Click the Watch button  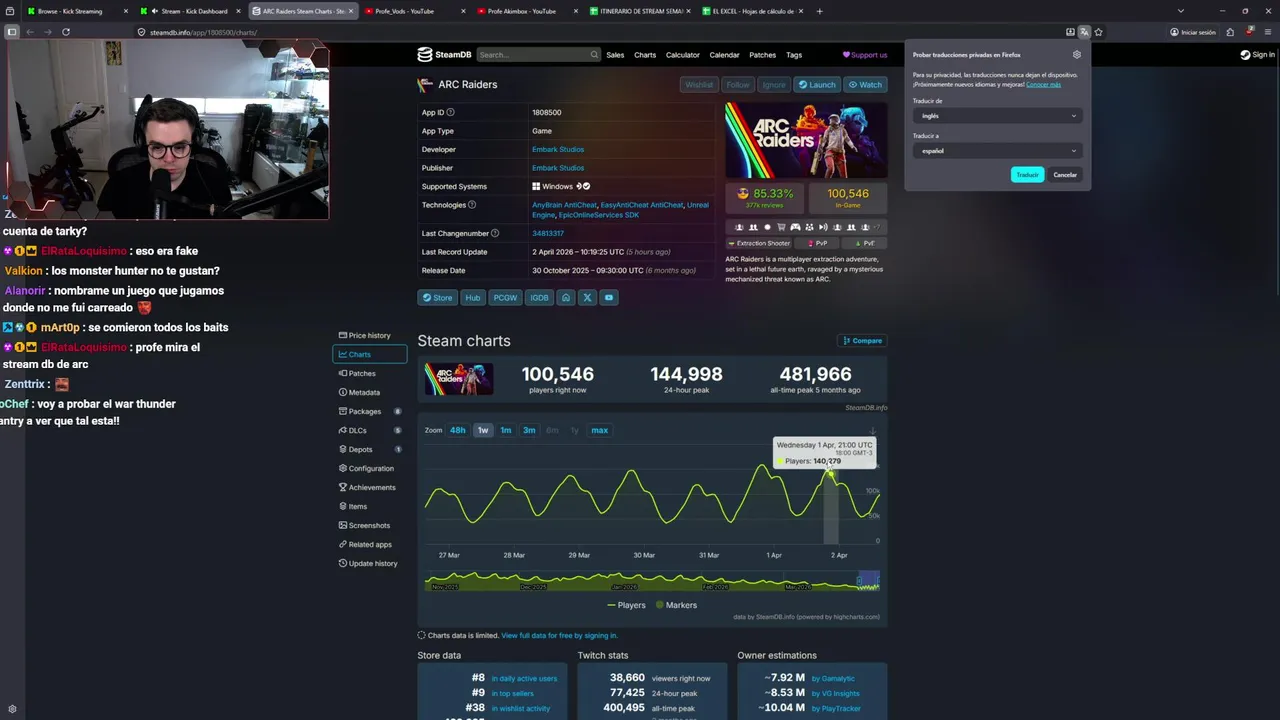coord(865,85)
